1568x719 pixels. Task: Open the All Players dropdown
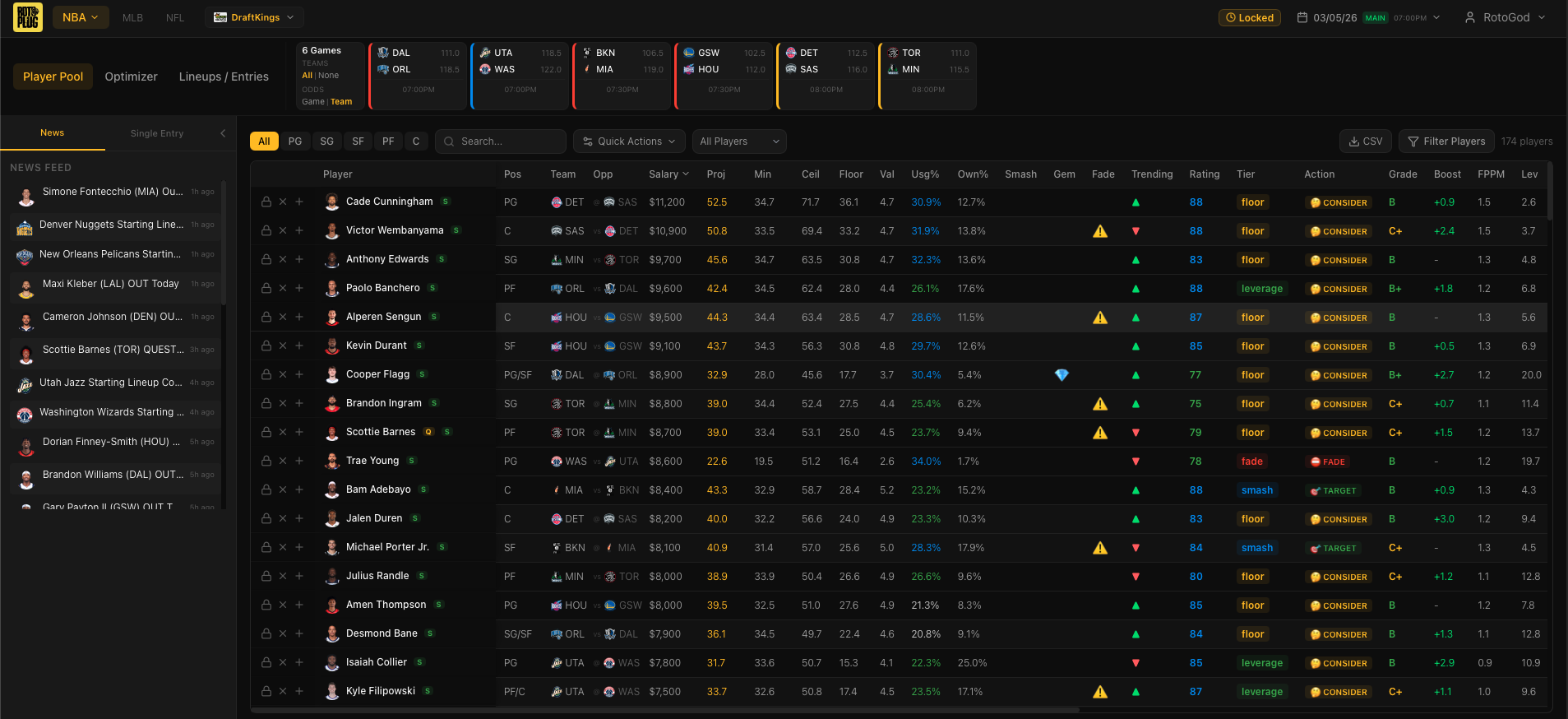tap(739, 141)
